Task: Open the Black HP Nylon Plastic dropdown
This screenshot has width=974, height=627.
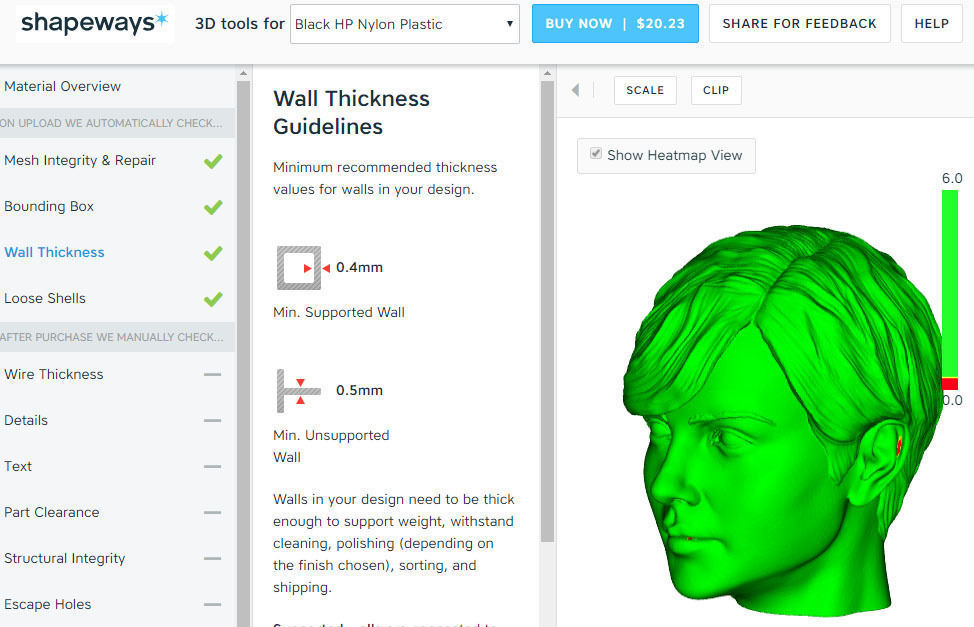Action: [405, 24]
